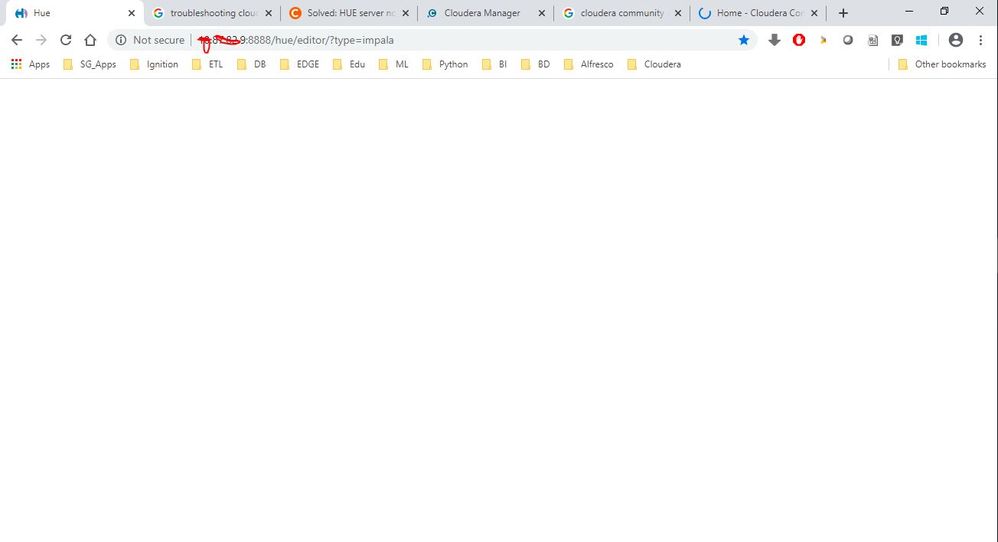The image size is (998, 542).
Task: Close the Cloudera Manager tab
Action: click(542, 13)
